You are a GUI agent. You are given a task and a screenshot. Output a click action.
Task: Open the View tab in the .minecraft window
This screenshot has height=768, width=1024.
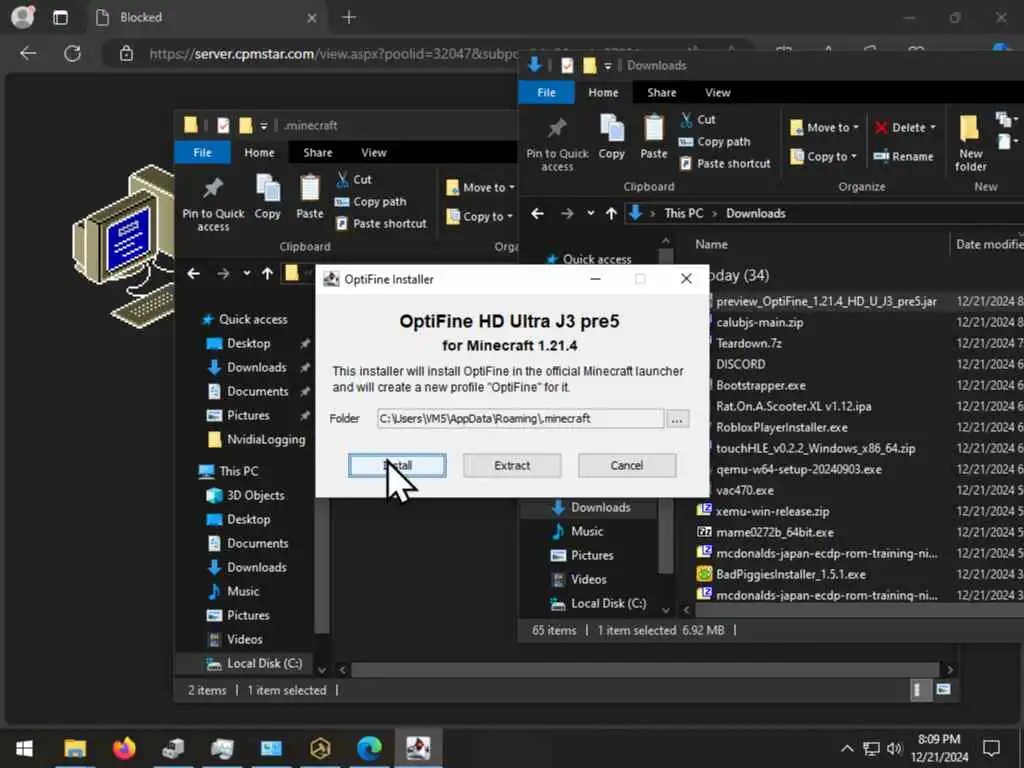click(374, 153)
